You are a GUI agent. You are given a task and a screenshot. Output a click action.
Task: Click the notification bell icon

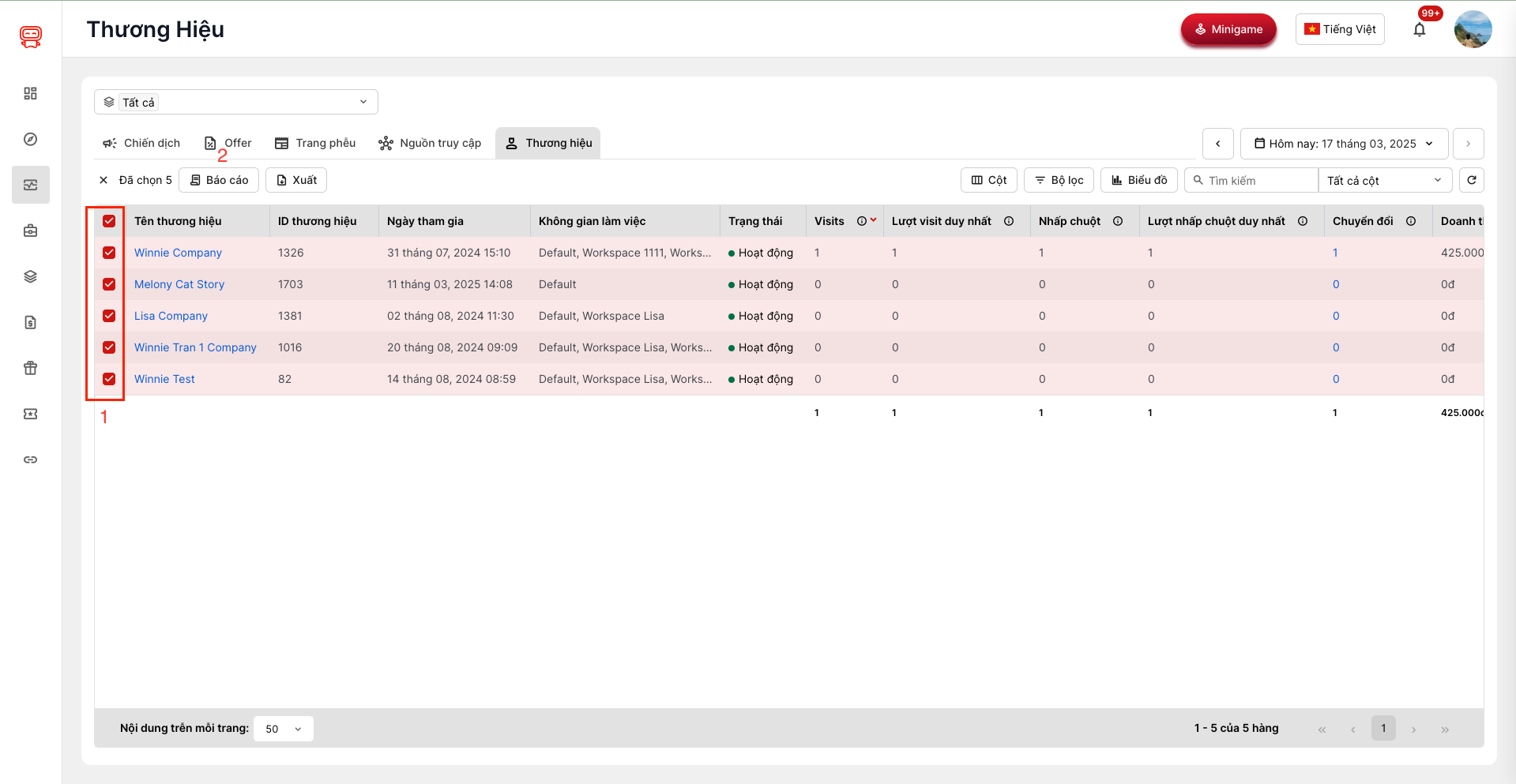(x=1419, y=30)
